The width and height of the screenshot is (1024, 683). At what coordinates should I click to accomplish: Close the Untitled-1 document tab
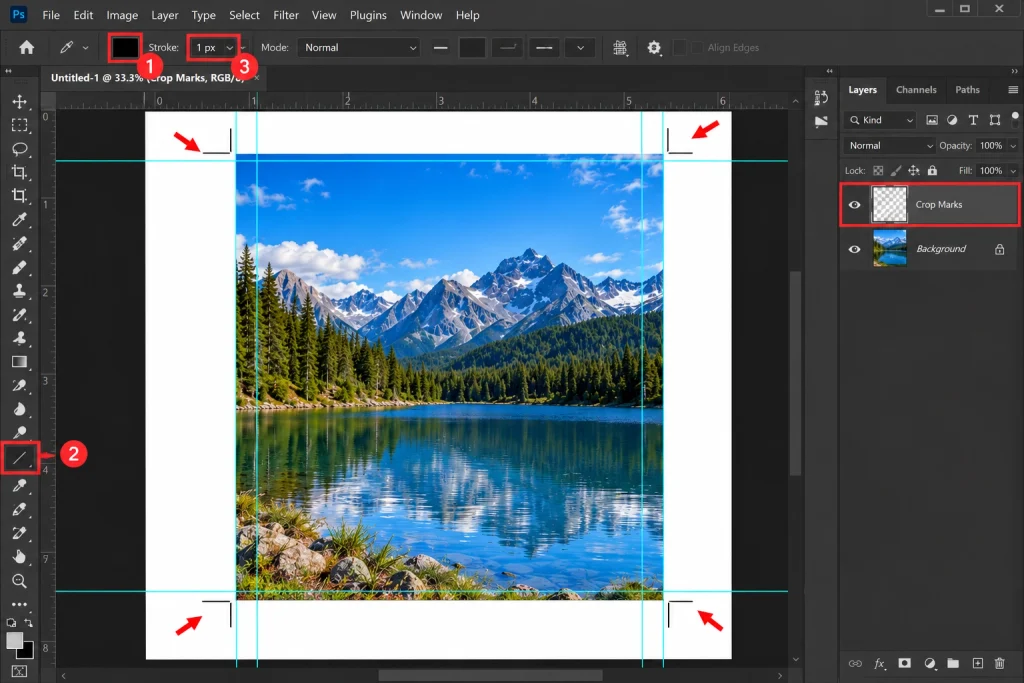coord(257,78)
